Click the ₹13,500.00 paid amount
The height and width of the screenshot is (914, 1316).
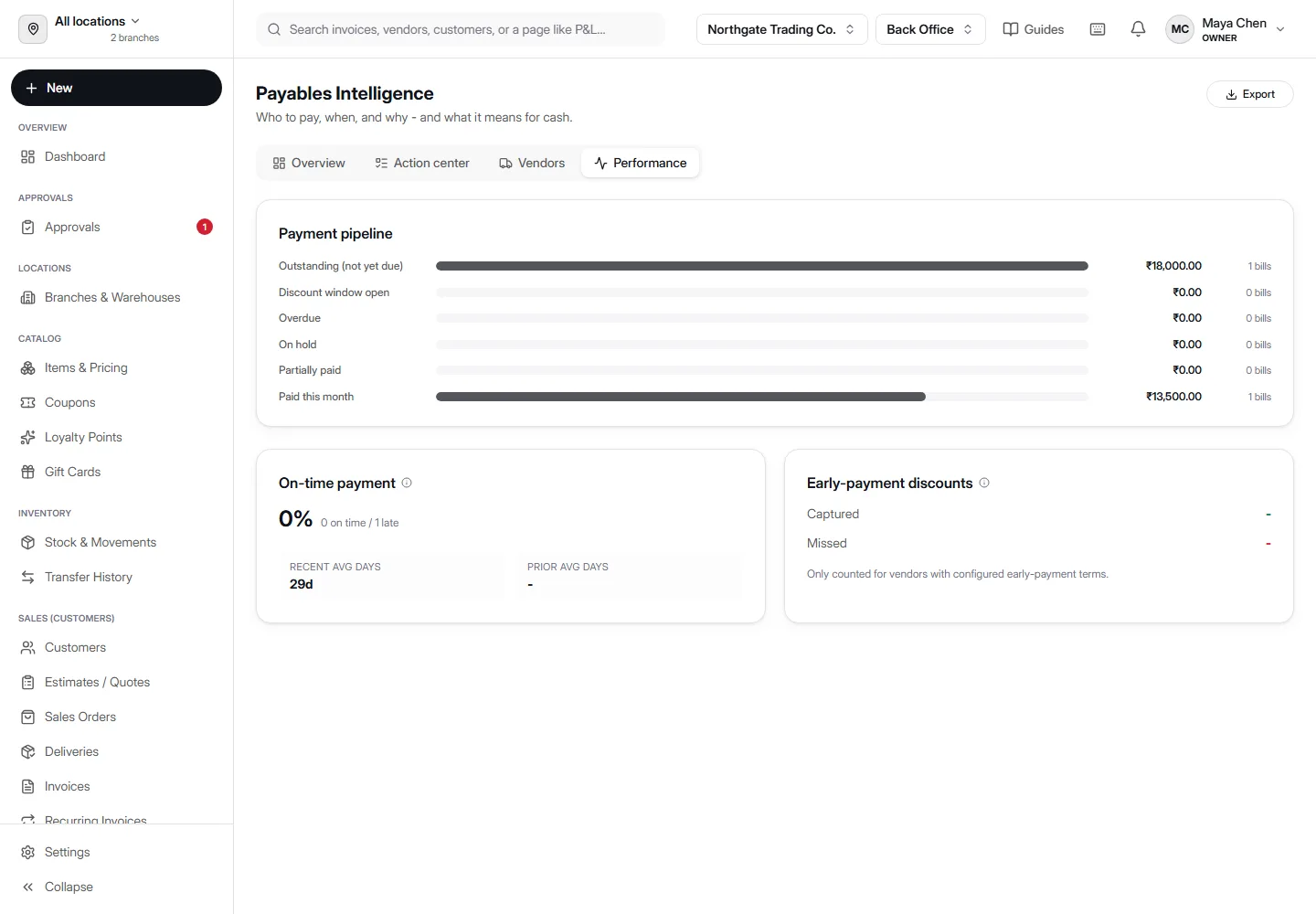[x=1173, y=397]
